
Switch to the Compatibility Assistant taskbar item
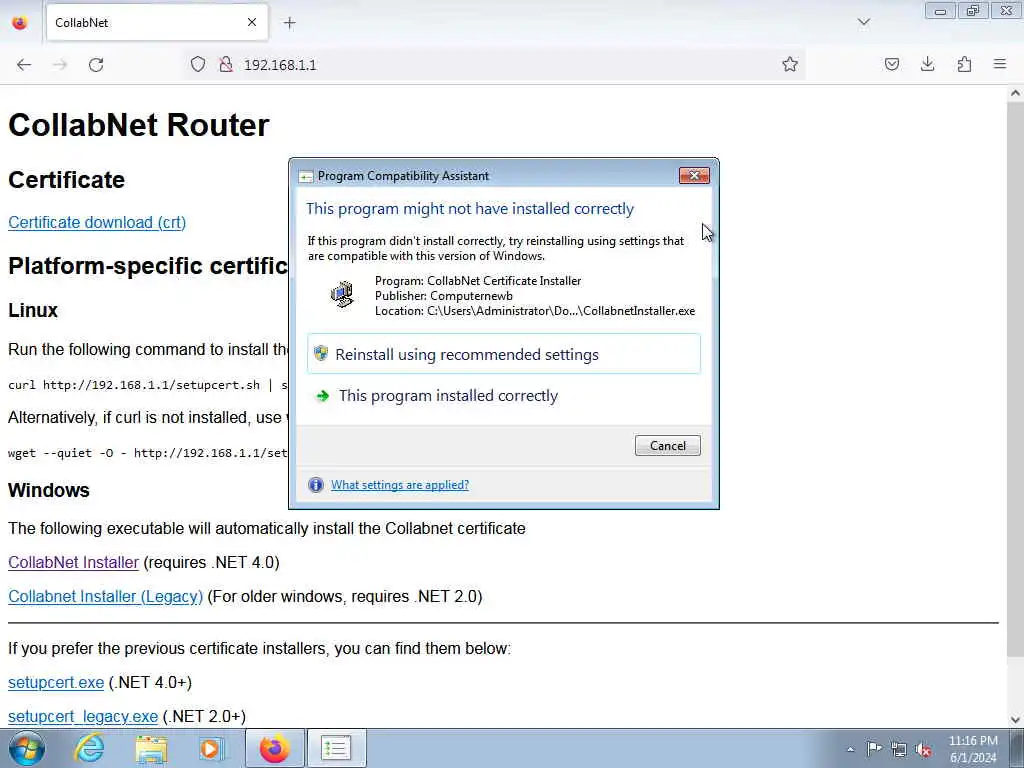336,748
